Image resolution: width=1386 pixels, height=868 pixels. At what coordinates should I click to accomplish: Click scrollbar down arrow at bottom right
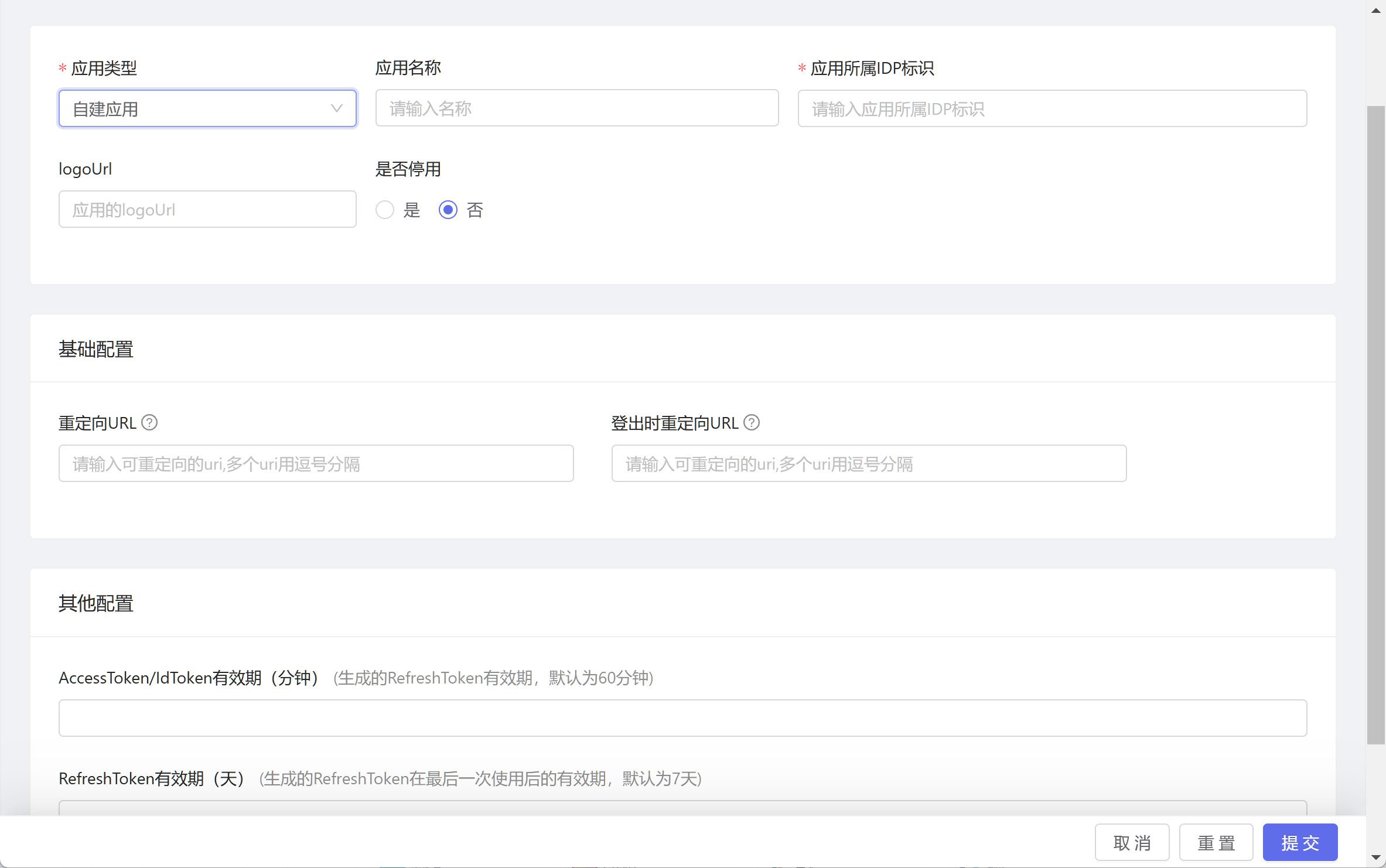coord(1375,857)
